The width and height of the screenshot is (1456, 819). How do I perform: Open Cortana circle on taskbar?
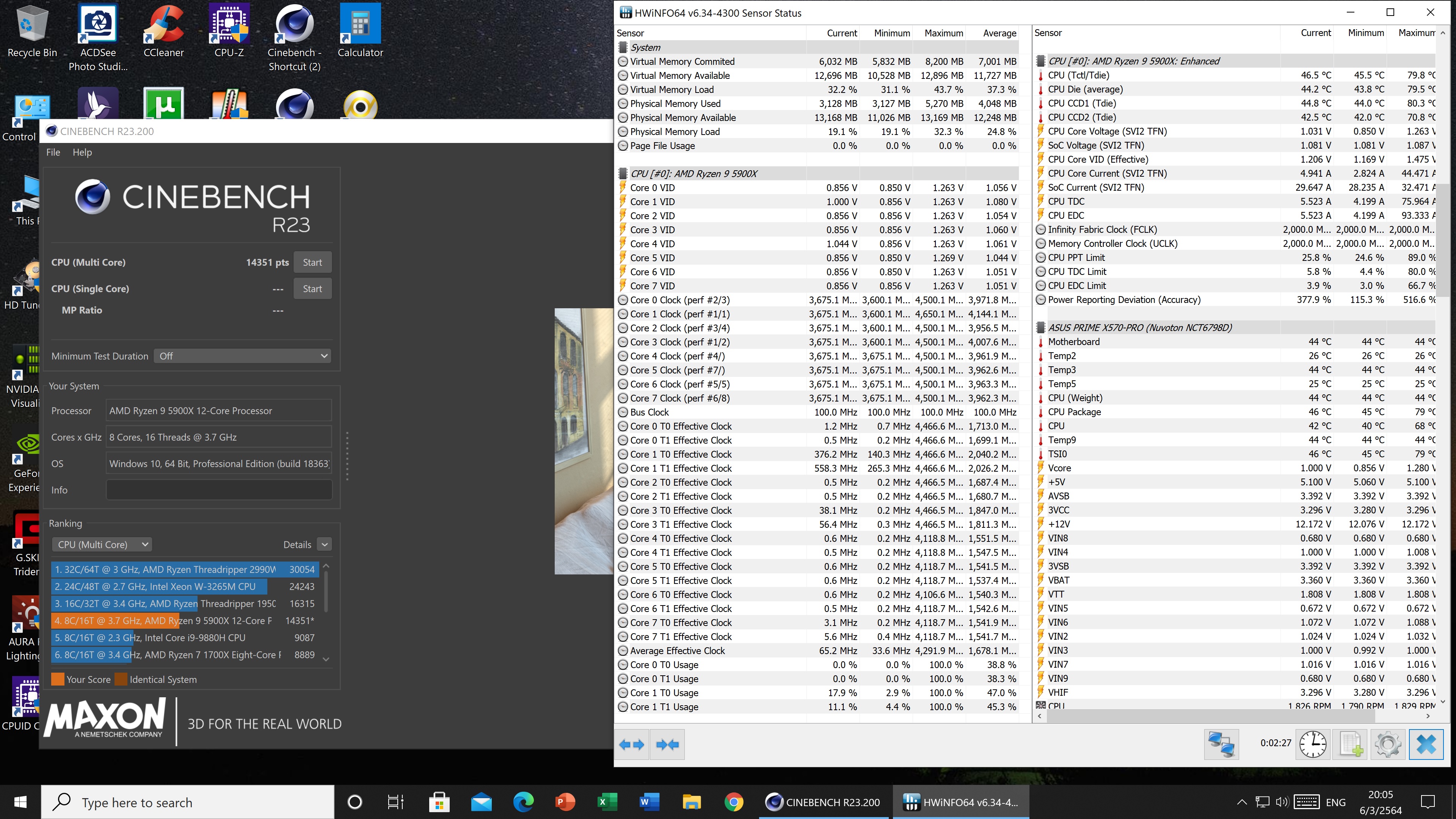click(355, 802)
